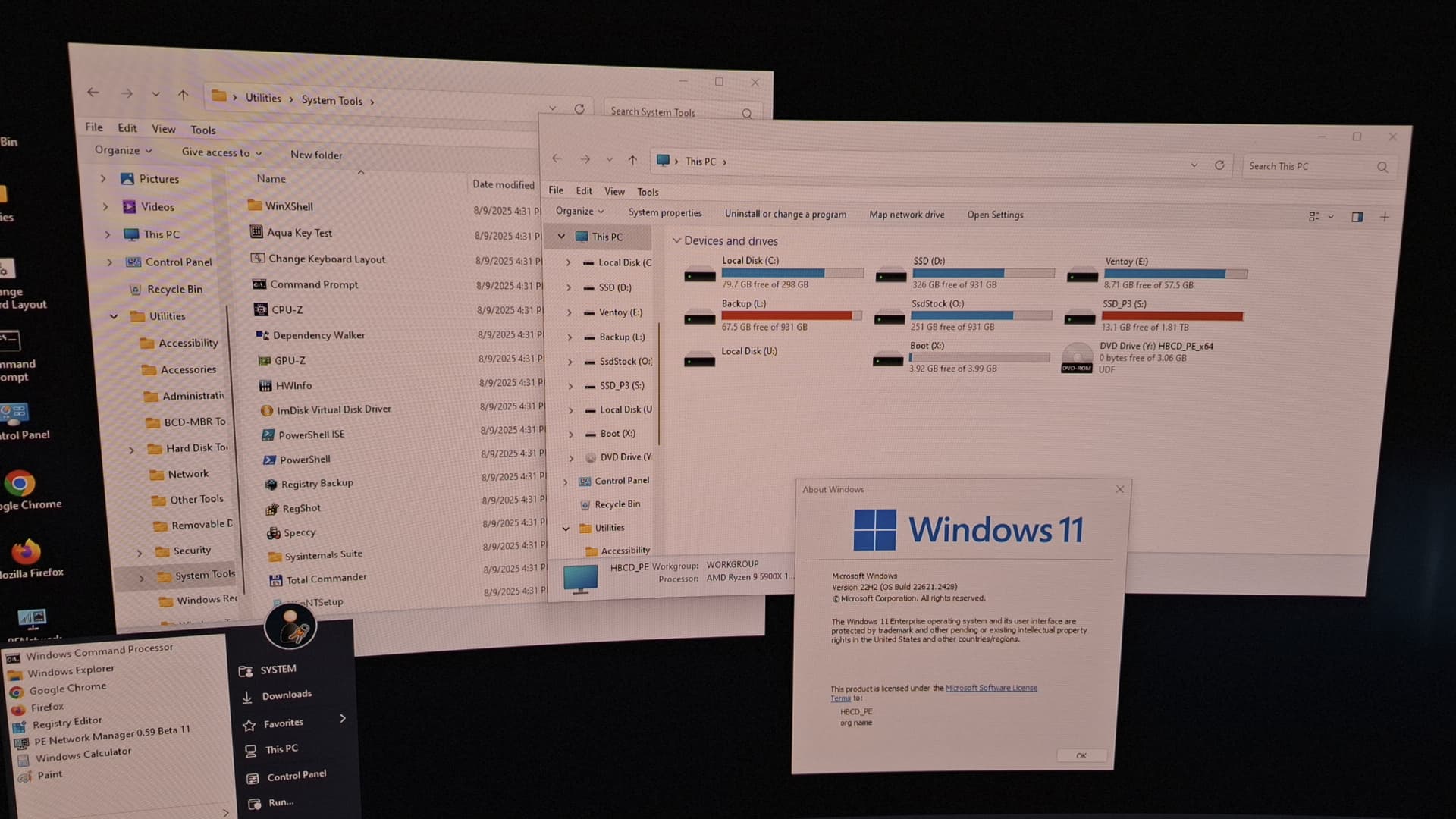
Task: Launch HWInfo from the file list
Action: coord(293,385)
